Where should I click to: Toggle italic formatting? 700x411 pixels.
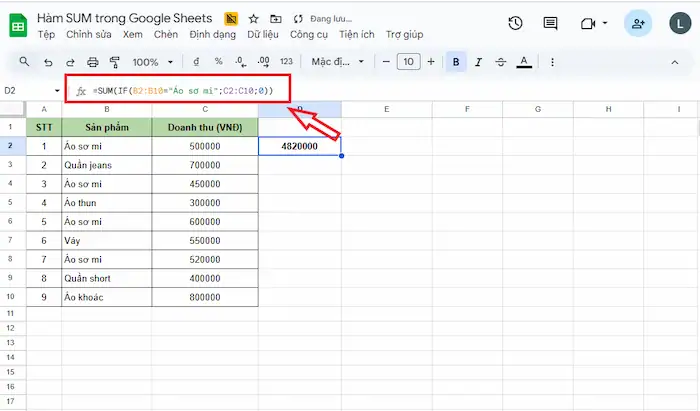478,62
